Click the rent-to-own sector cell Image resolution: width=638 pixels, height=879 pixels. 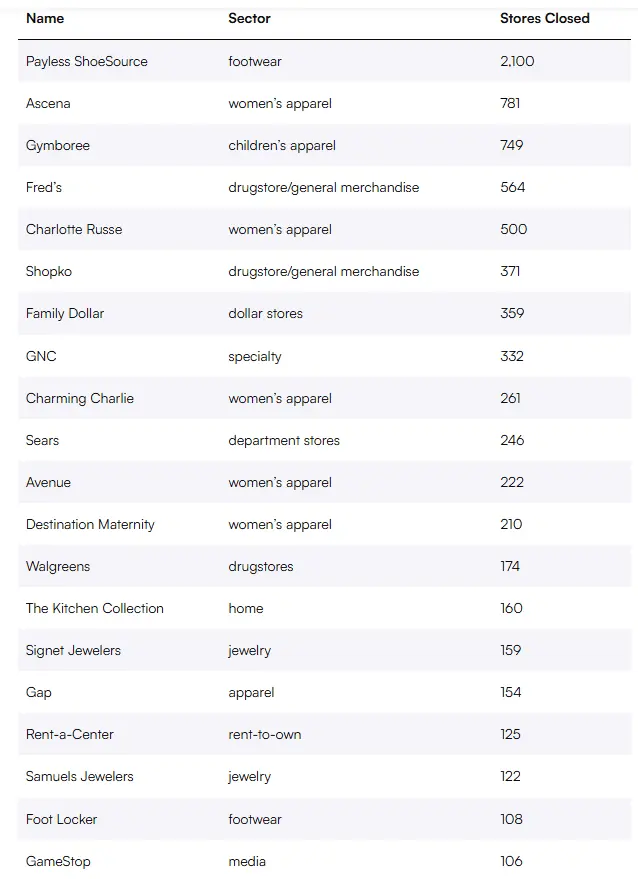tap(265, 734)
